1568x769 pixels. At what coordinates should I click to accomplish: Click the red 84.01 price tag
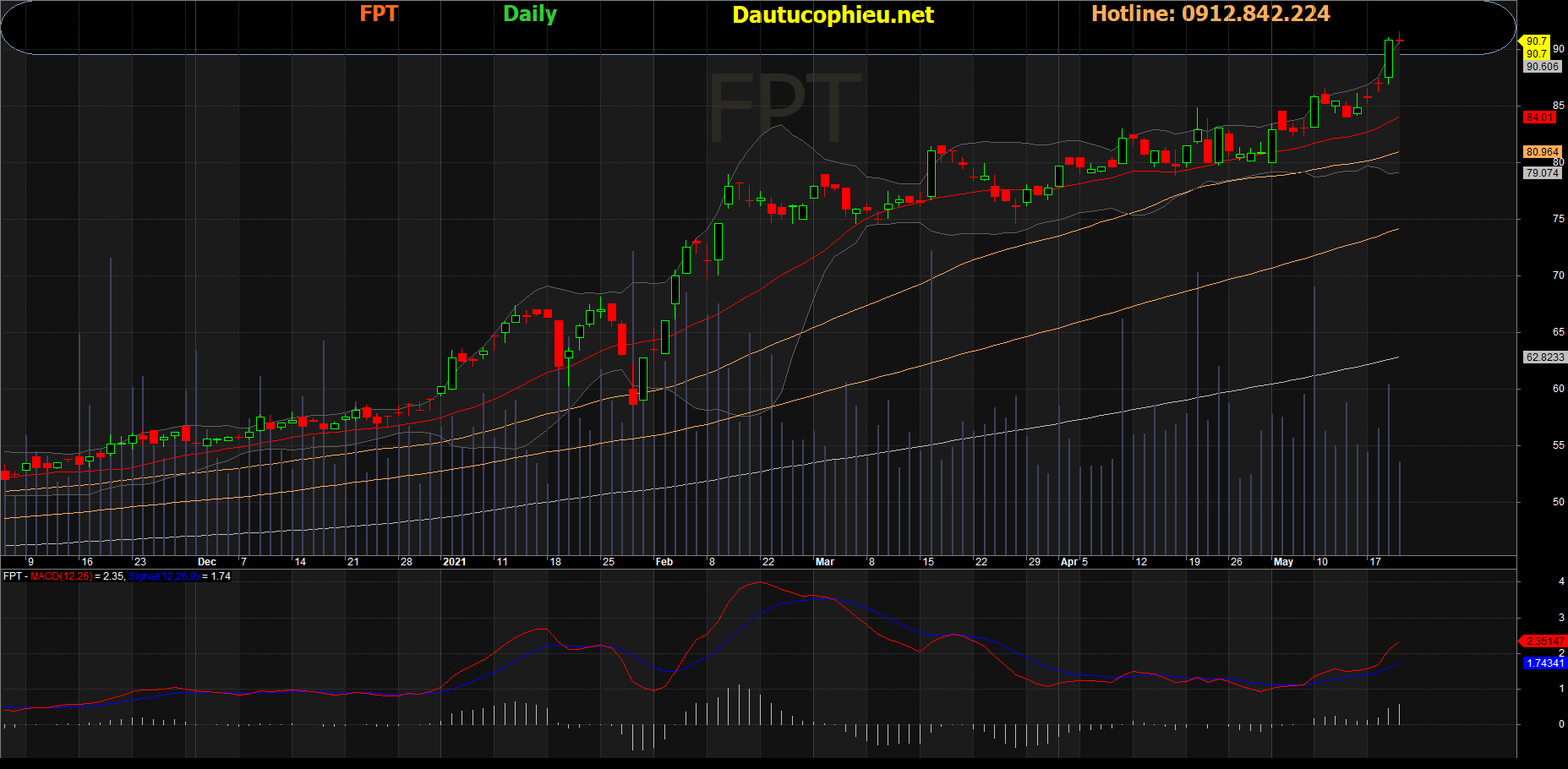(1540, 117)
